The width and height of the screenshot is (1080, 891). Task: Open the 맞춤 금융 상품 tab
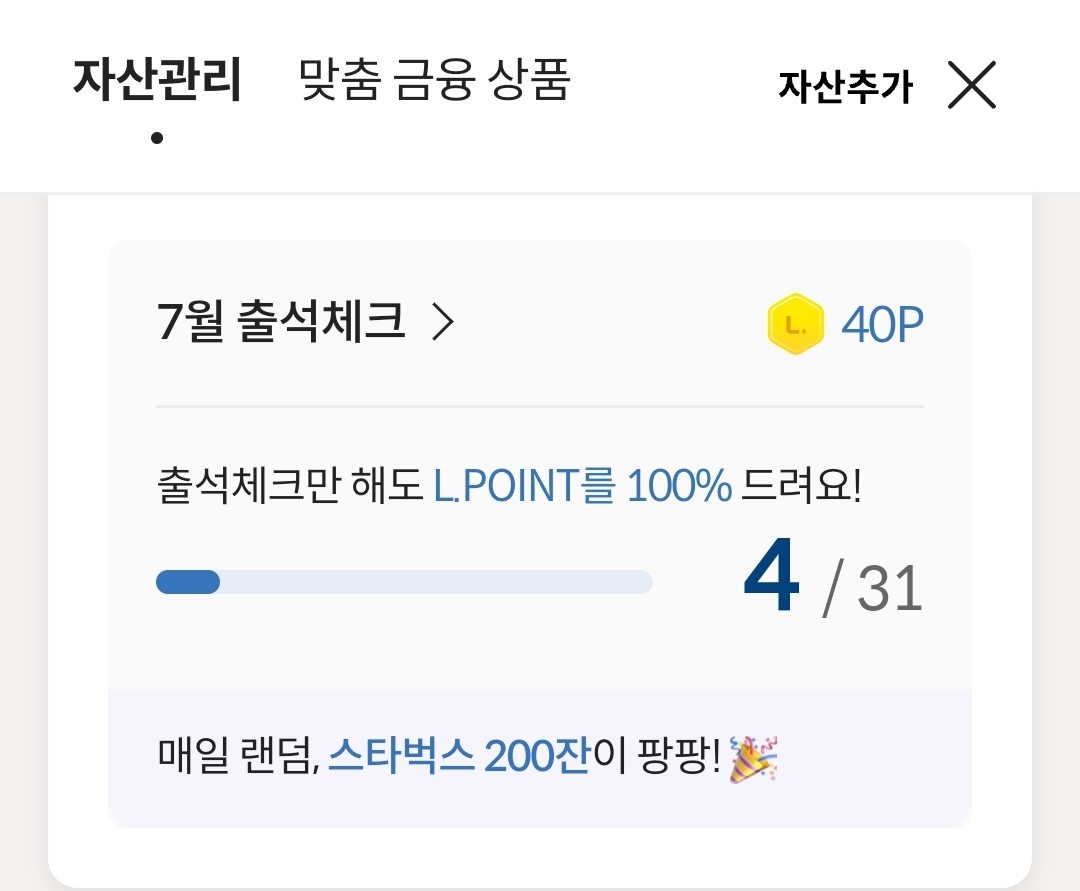[x=434, y=82]
